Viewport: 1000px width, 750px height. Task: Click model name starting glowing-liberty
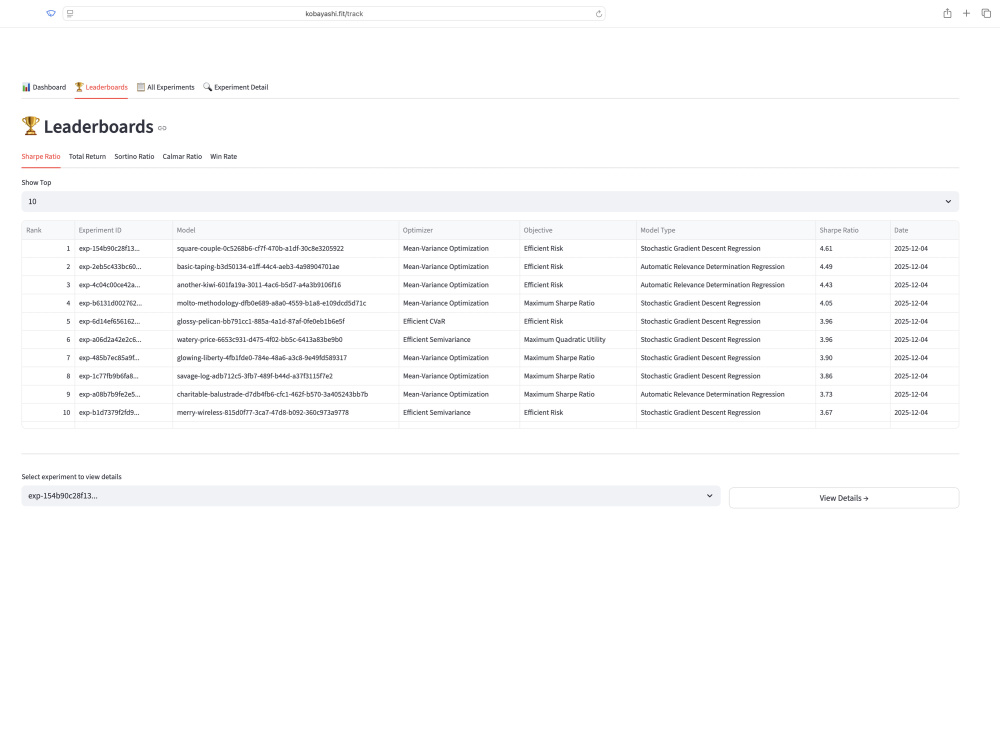[261, 358]
